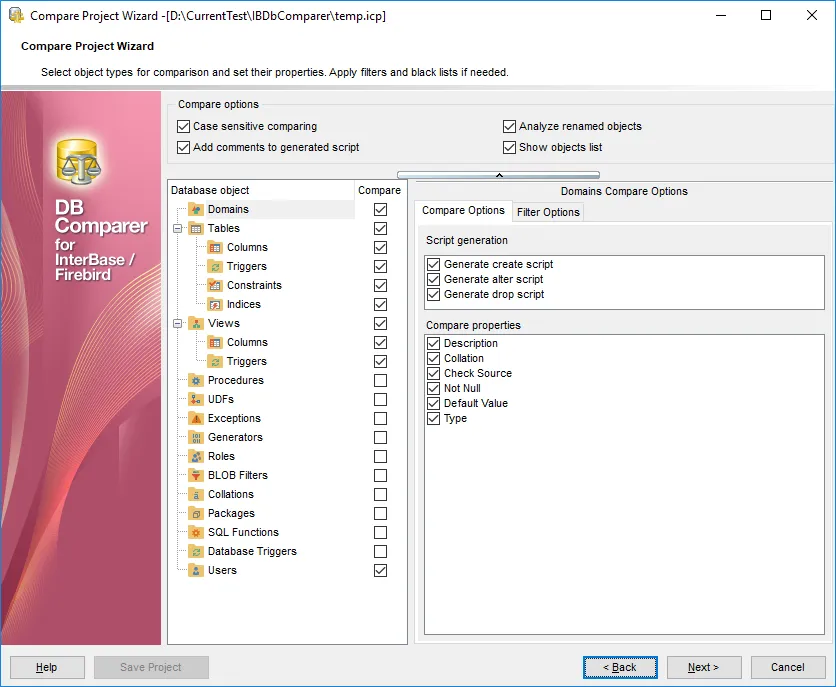The image size is (836, 687).
Task: Enable Compare checkbox for Generators
Action: coord(380,438)
